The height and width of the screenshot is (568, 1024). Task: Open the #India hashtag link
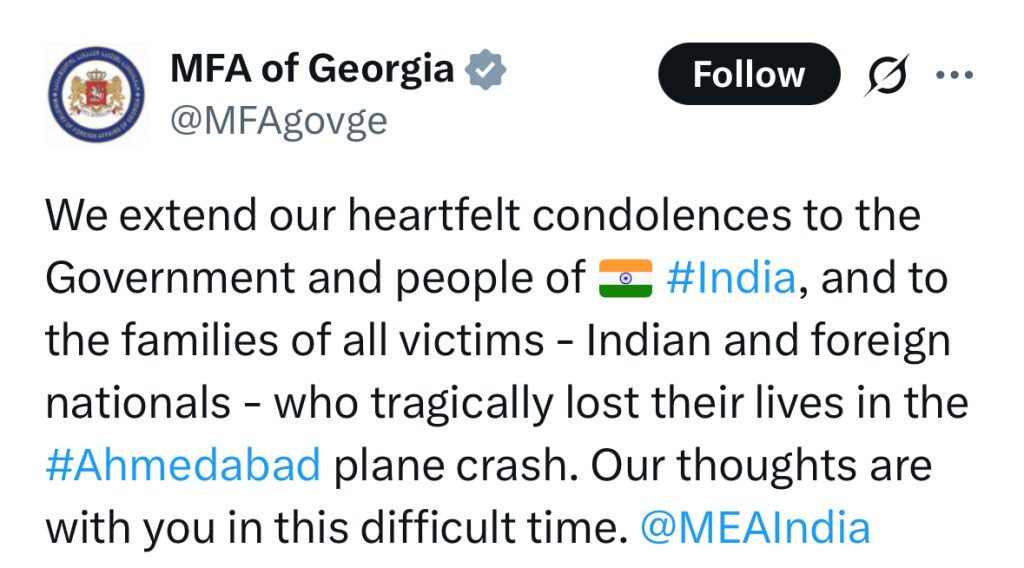[731, 277]
